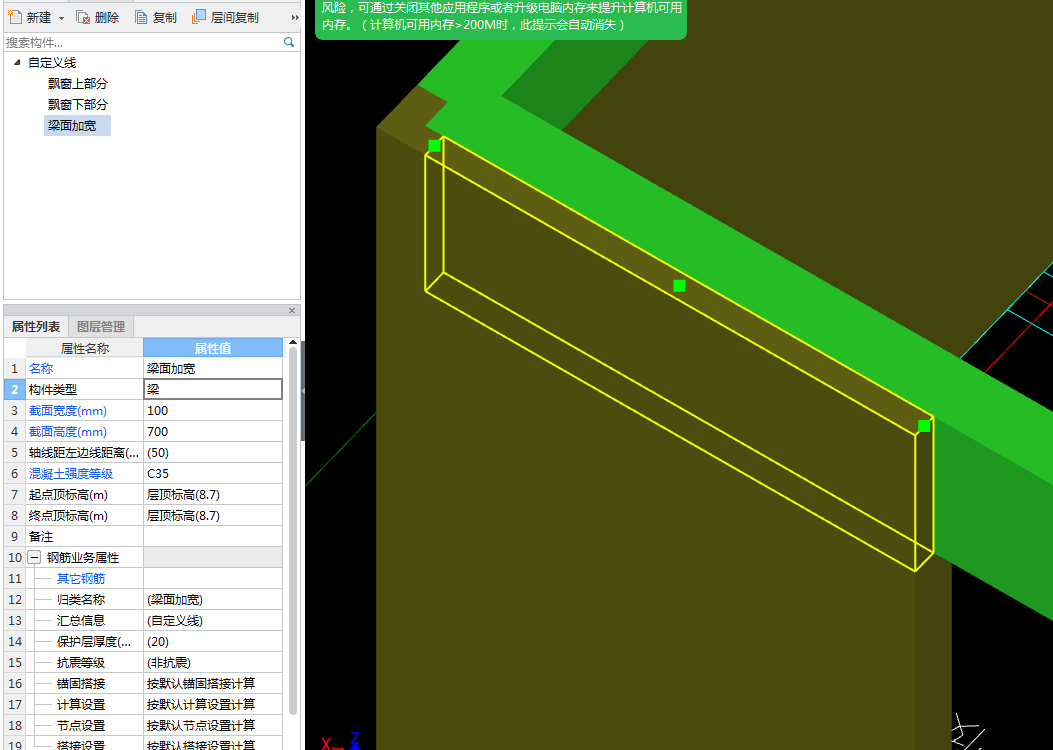Select 飘窗下部分 in the component tree
Viewport: 1053px width, 750px height.
pyautogui.click(x=77, y=105)
